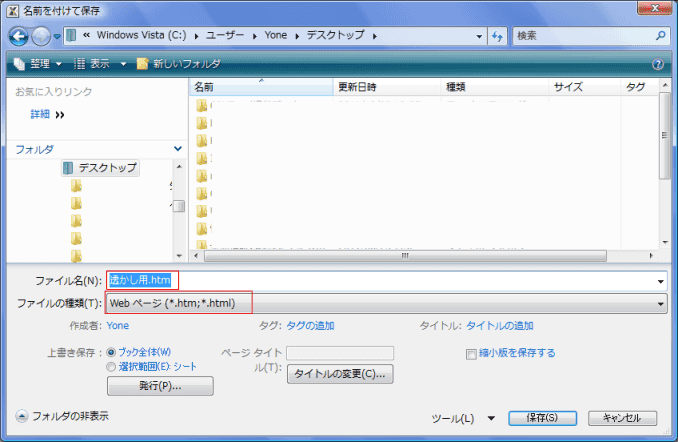The width and height of the screenshot is (678, 442).
Task: Click the タグ column header
Action: coord(639,87)
